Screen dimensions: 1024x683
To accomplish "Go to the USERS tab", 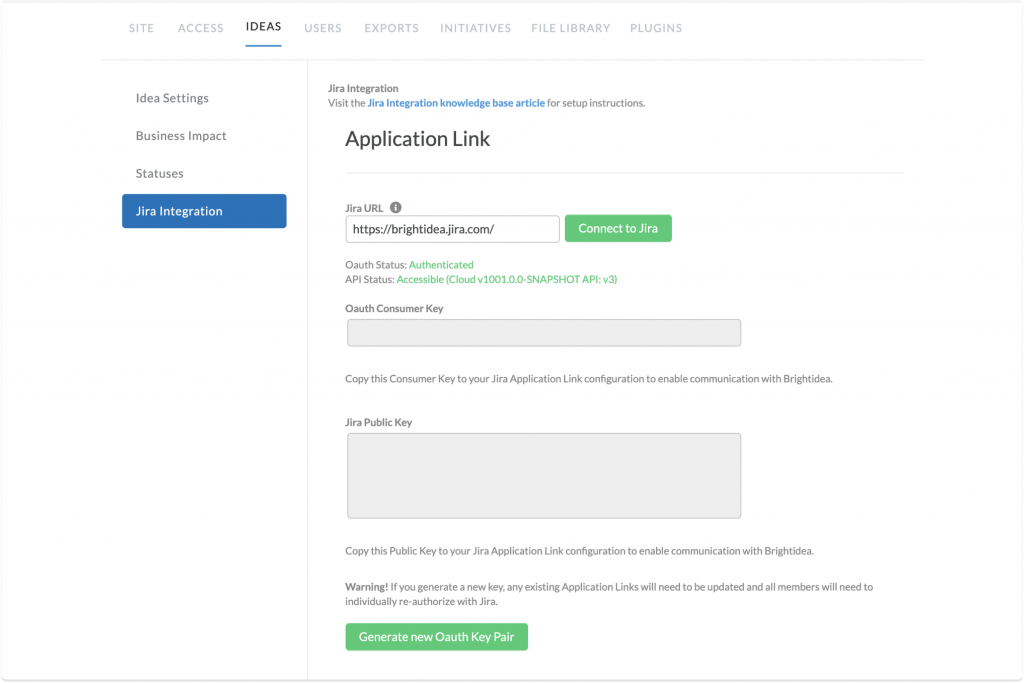I will [x=322, y=28].
